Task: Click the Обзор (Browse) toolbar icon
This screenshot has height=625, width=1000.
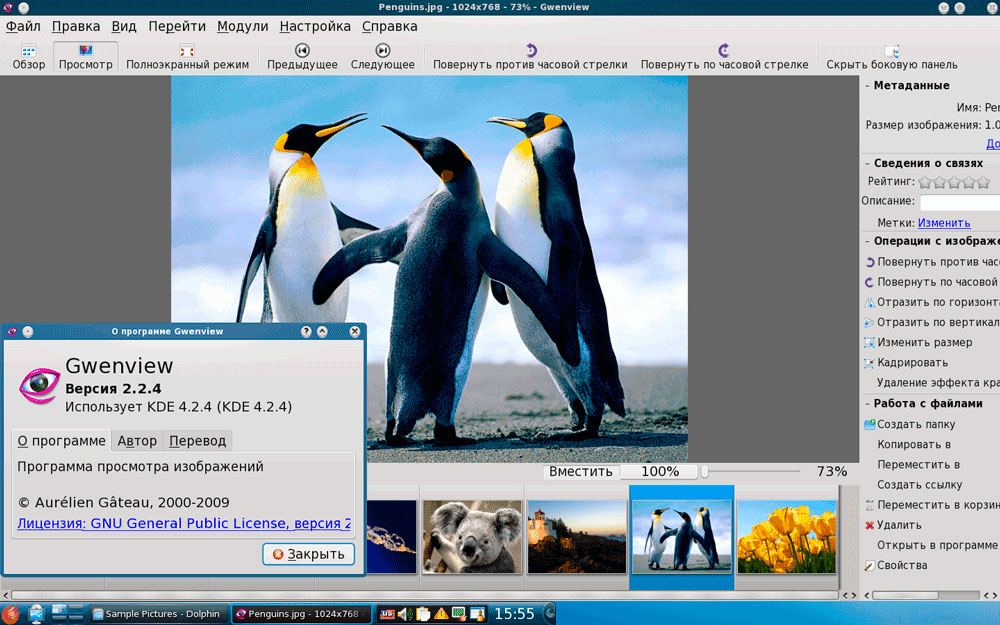Action: 29,57
